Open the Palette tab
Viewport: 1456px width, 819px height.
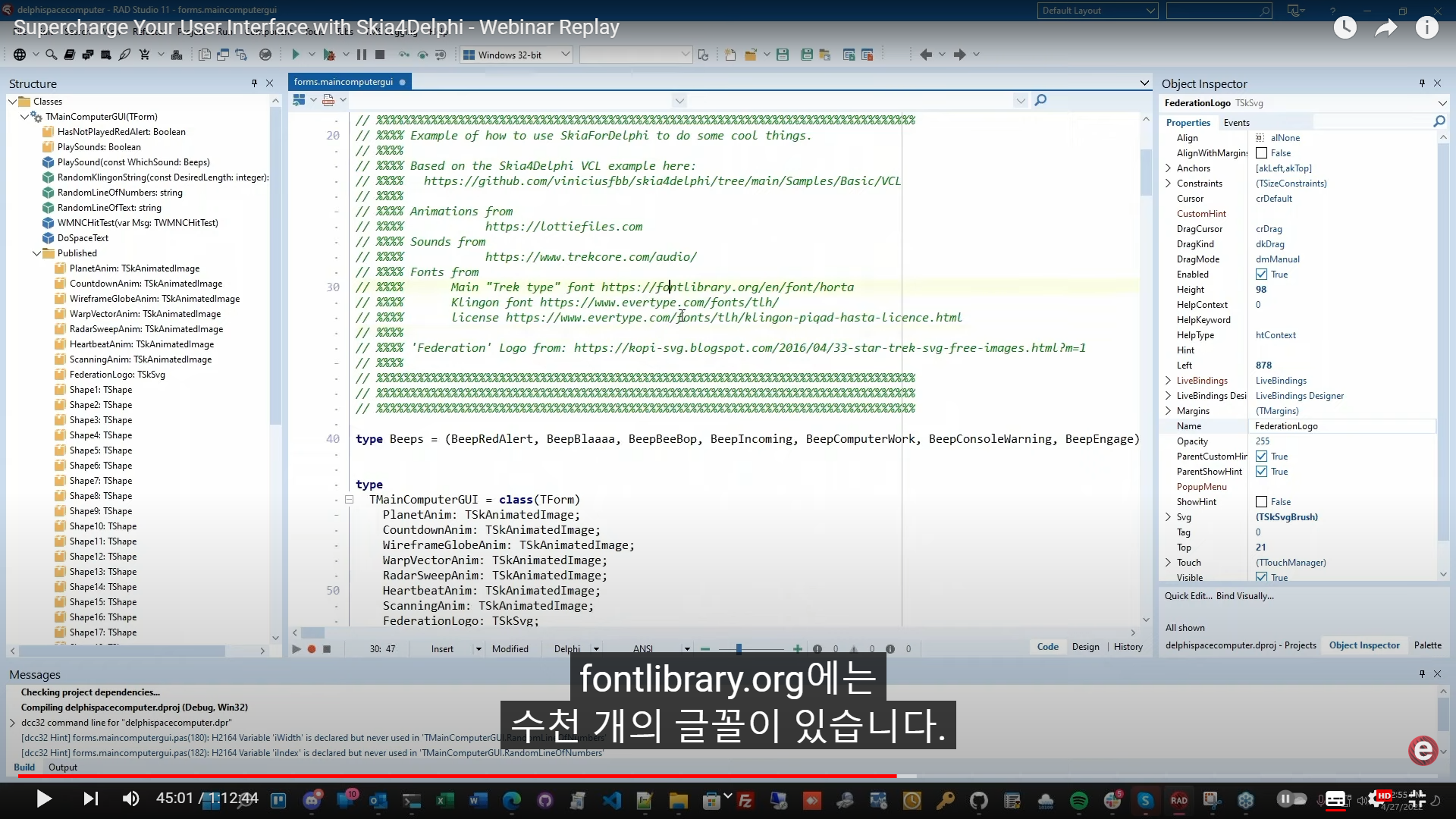[1427, 645]
